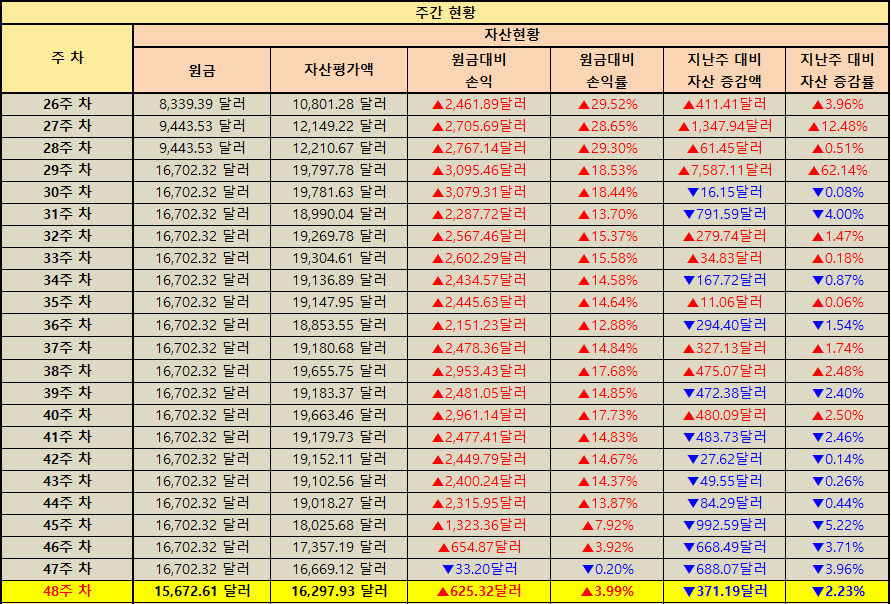Screen dimensions: 891x604
Task: Click the 원금 column header
Action: (x=201, y=70)
